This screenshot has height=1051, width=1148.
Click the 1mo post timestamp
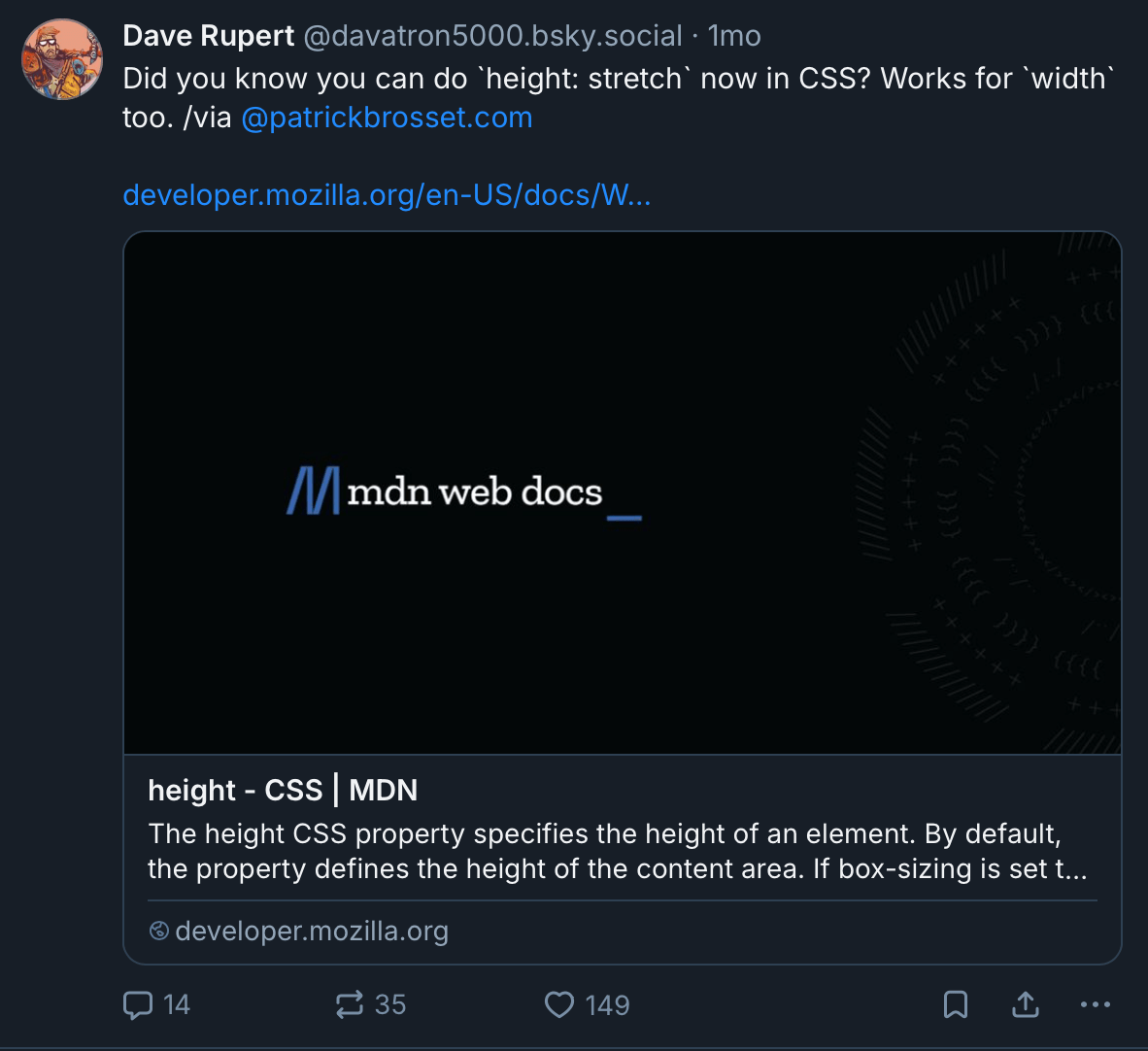[x=734, y=36]
